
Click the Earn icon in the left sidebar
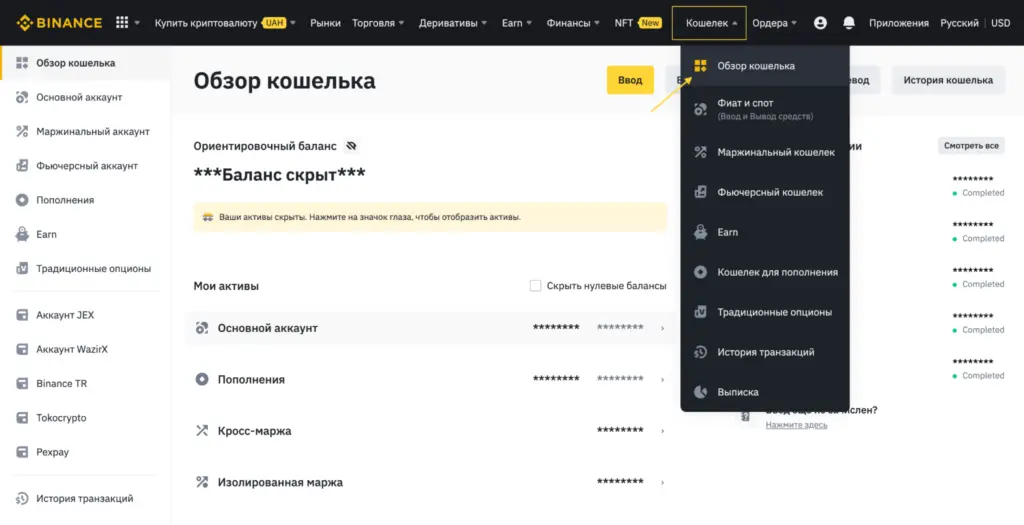(x=22, y=234)
